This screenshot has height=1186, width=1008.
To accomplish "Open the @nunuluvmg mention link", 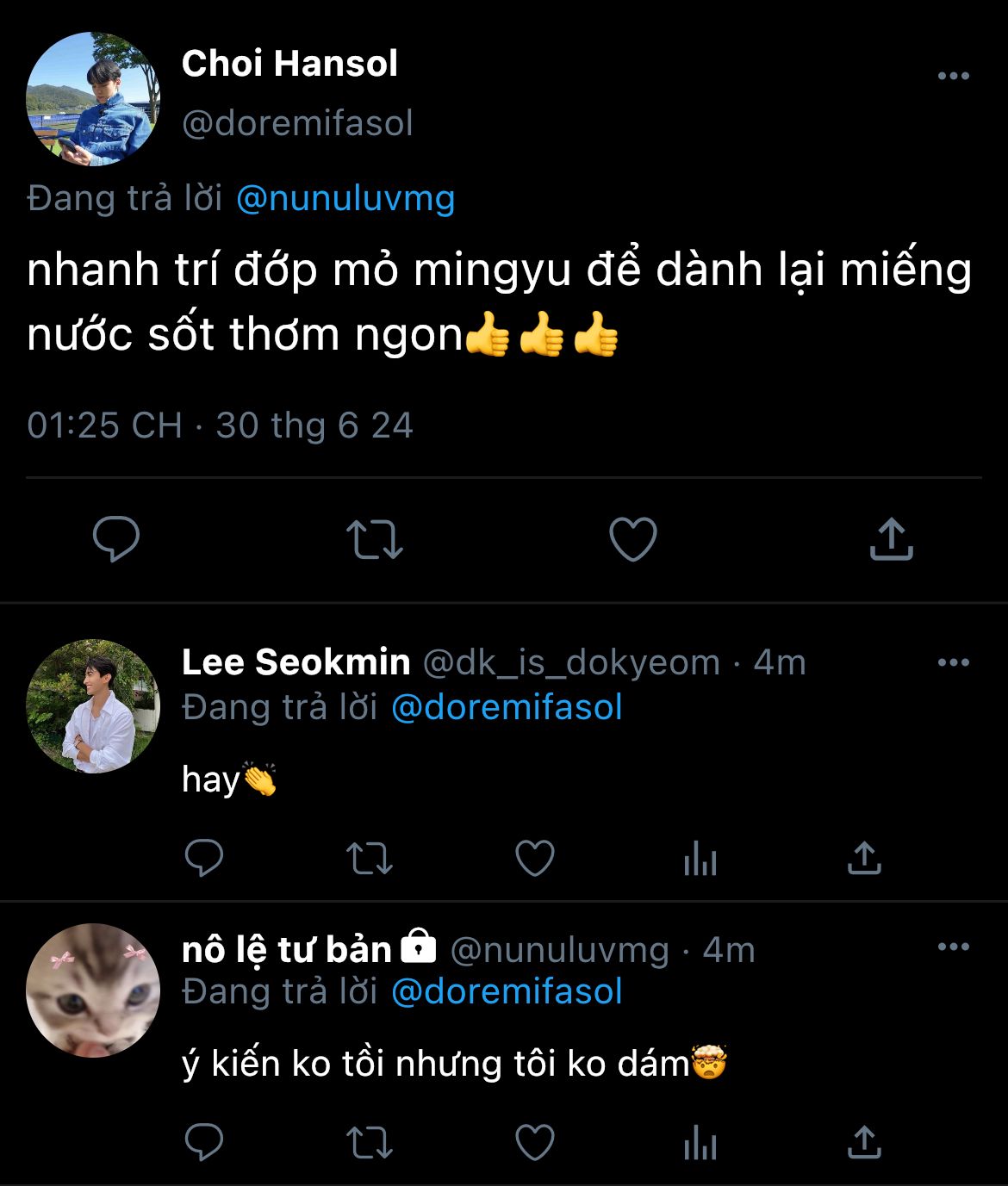I will 345,199.
